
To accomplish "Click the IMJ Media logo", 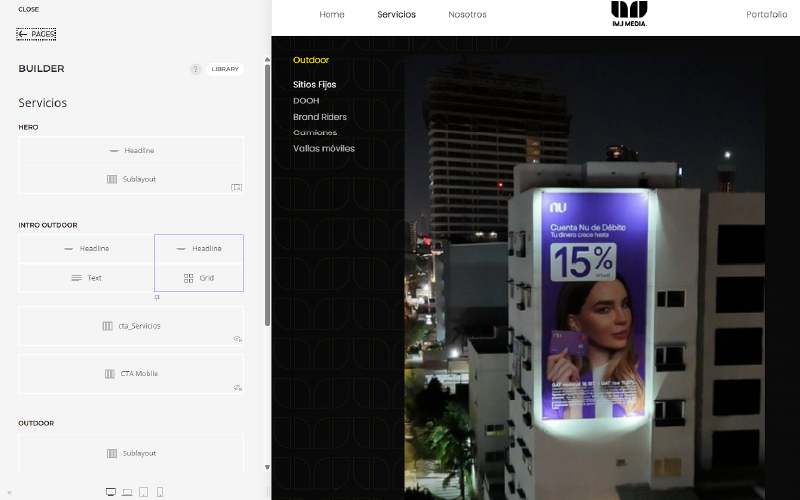I will click(629, 14).
